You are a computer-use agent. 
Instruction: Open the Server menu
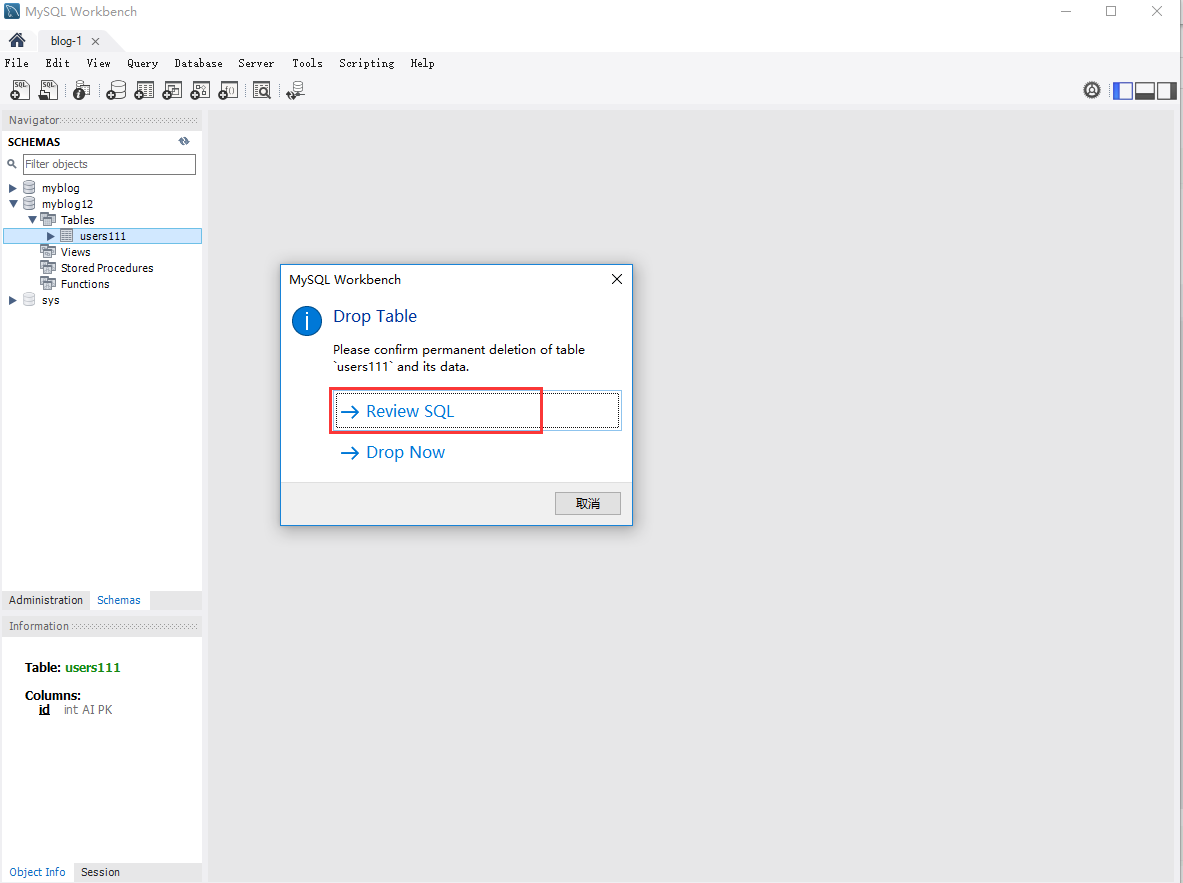[257, 63]
